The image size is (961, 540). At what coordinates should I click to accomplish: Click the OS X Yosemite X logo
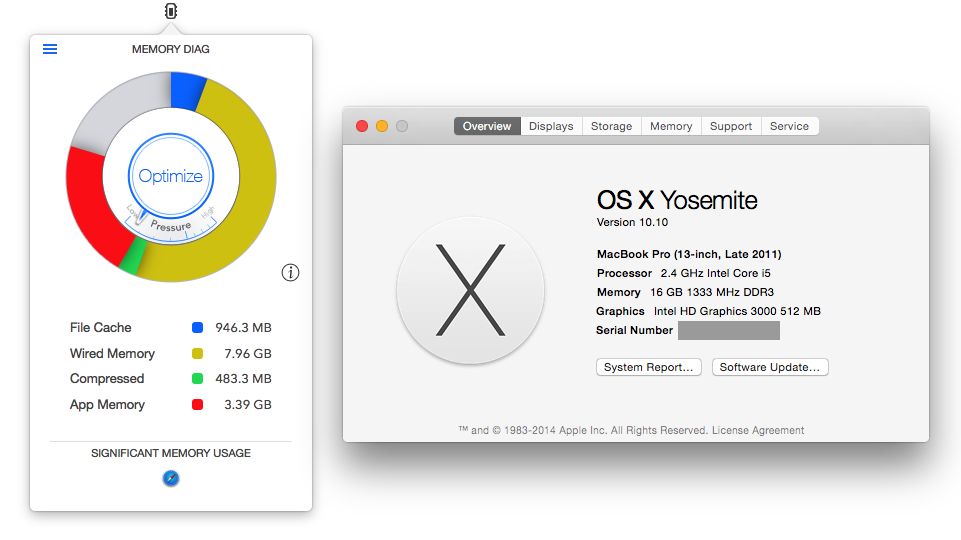pyautogui.click(x=470, y=291)
